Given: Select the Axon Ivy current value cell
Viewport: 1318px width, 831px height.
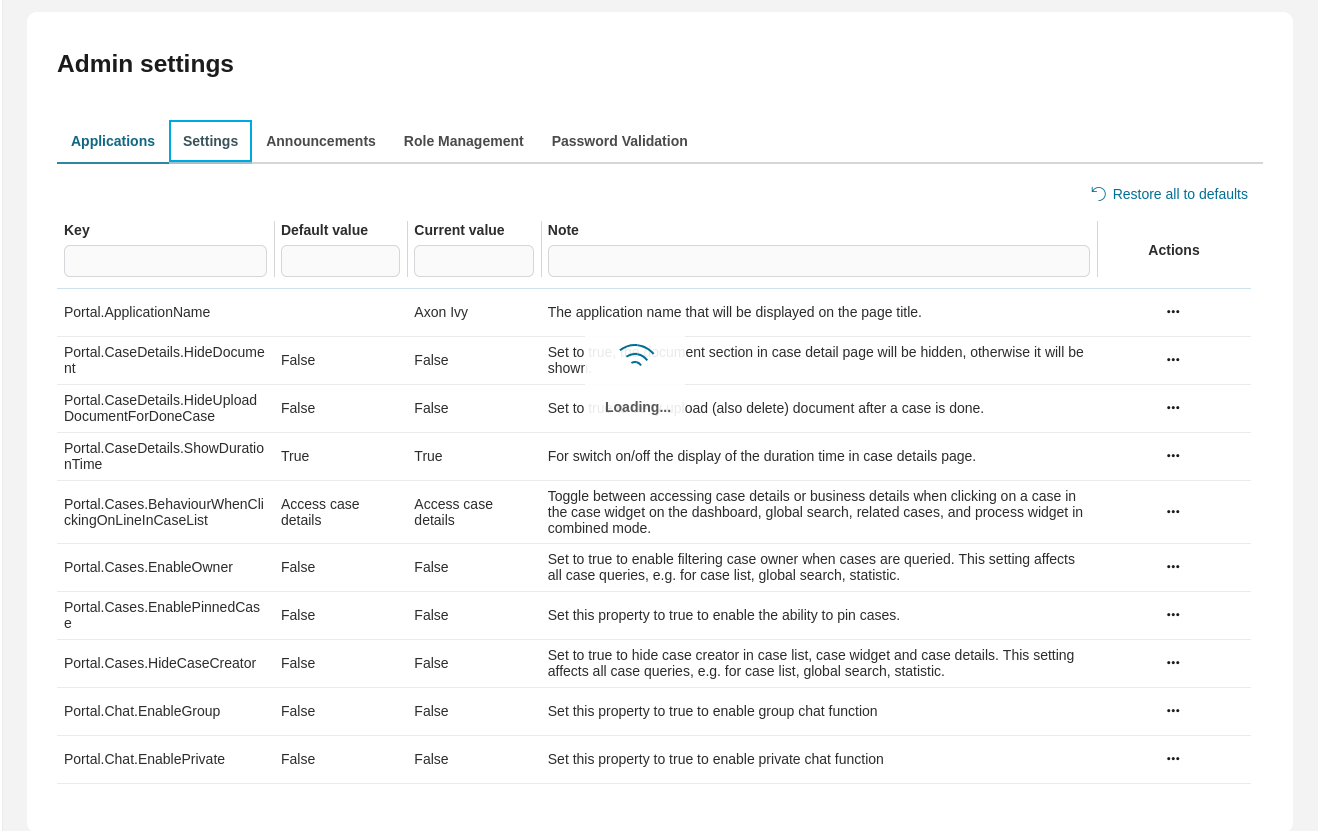Looking at the screenshot, I should (441, 312).
